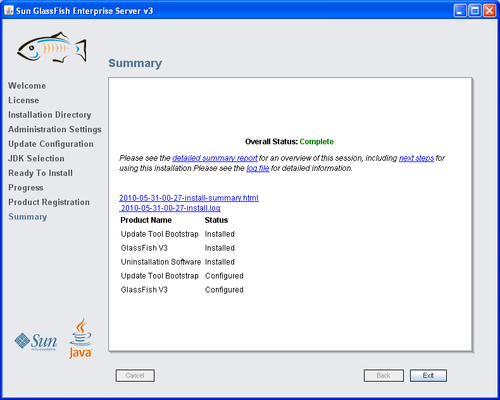
Task: Click the Sun Microsystems logo
Action: [x=36, y=341]
